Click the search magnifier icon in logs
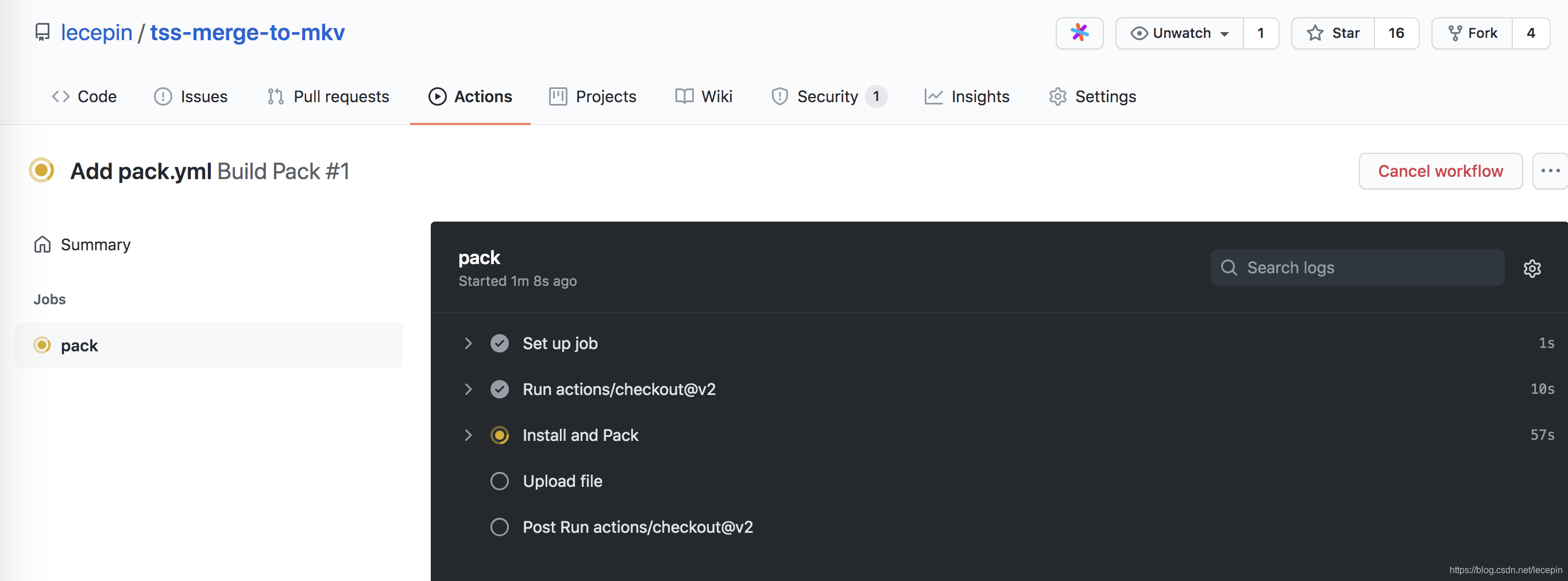The height and width of the screenshot is (581, 1568). point(1229,268)
